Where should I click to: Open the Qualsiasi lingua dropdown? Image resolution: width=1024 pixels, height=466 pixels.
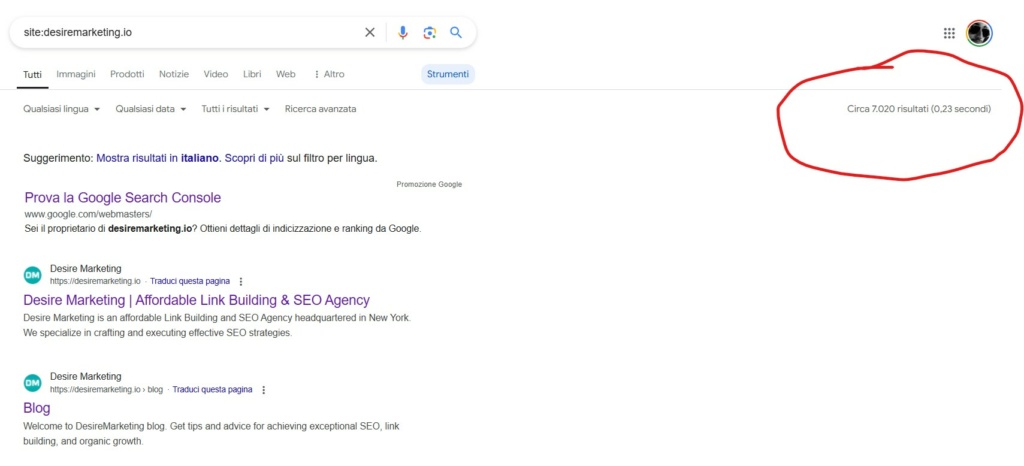pos(61,109)
